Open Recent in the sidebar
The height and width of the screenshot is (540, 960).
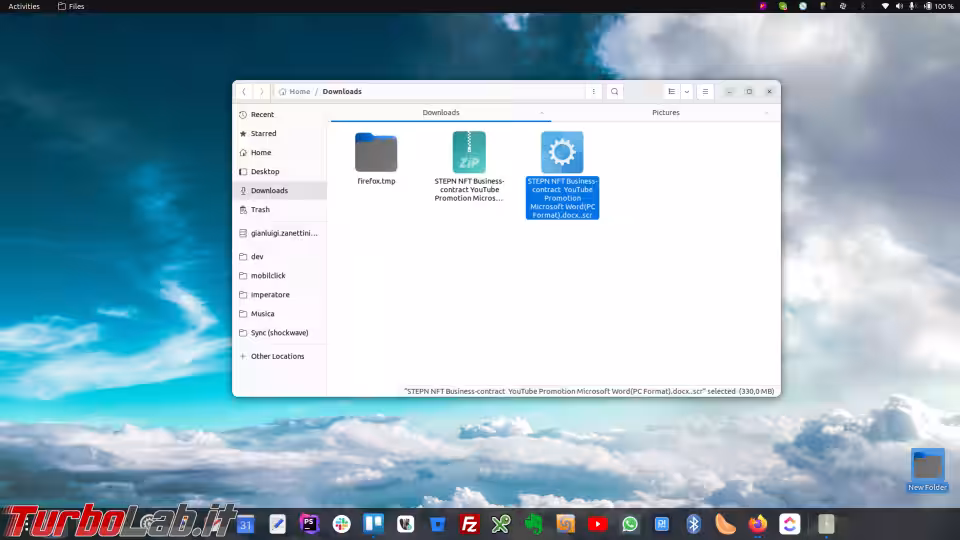tap(280, 114)
